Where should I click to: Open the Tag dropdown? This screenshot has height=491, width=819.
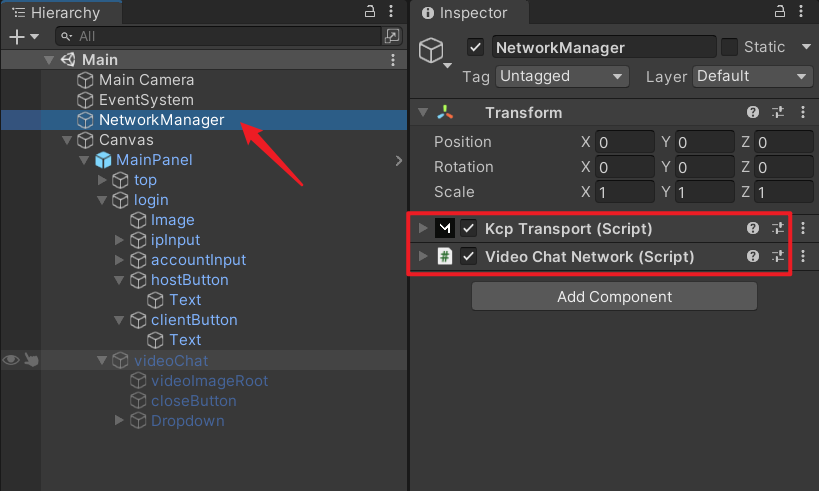coord(561,76)
